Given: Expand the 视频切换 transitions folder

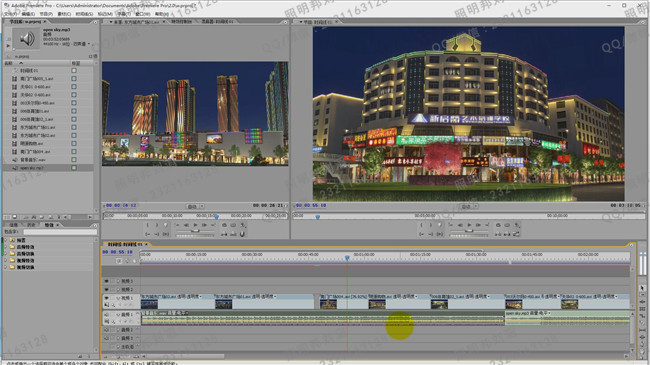Looking at the screenshot, I should pos(6,267).
